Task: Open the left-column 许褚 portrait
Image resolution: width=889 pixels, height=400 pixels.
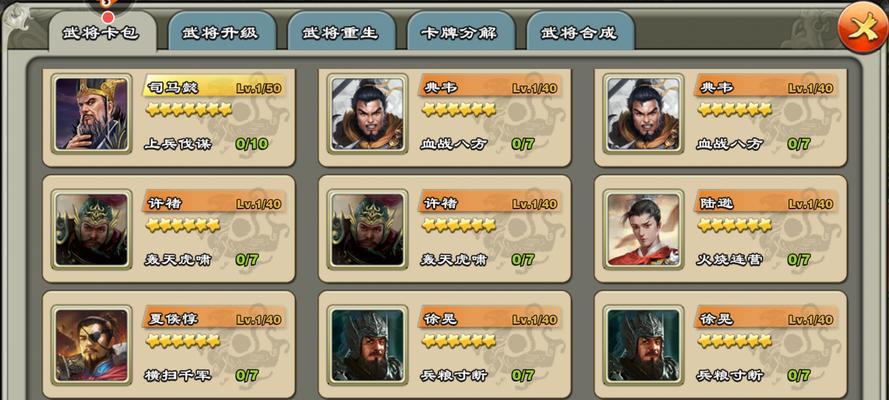Action: (x=91, y=229)
